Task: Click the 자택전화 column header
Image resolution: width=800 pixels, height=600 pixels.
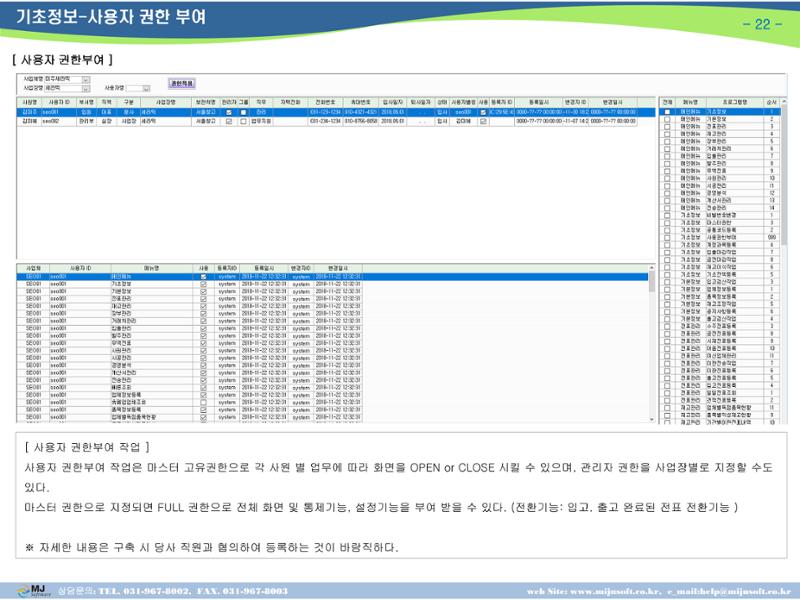Action: [x=290, y=103]
